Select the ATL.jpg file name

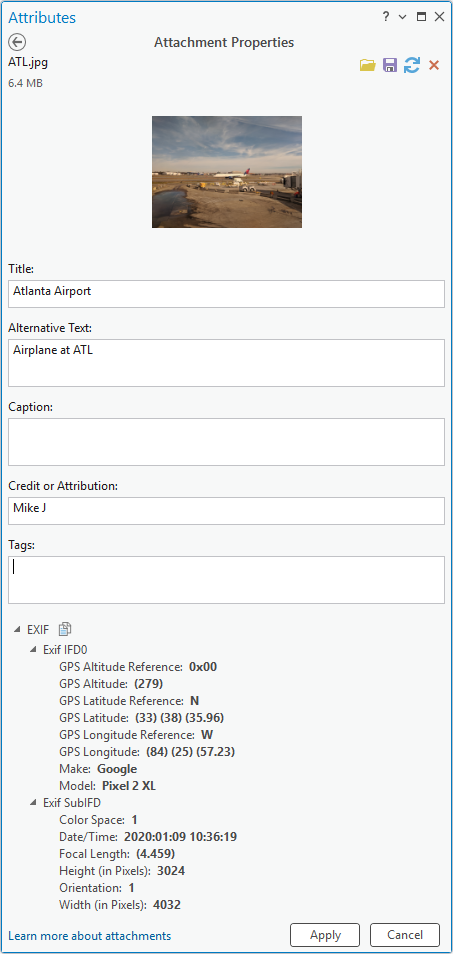(28, 63)
